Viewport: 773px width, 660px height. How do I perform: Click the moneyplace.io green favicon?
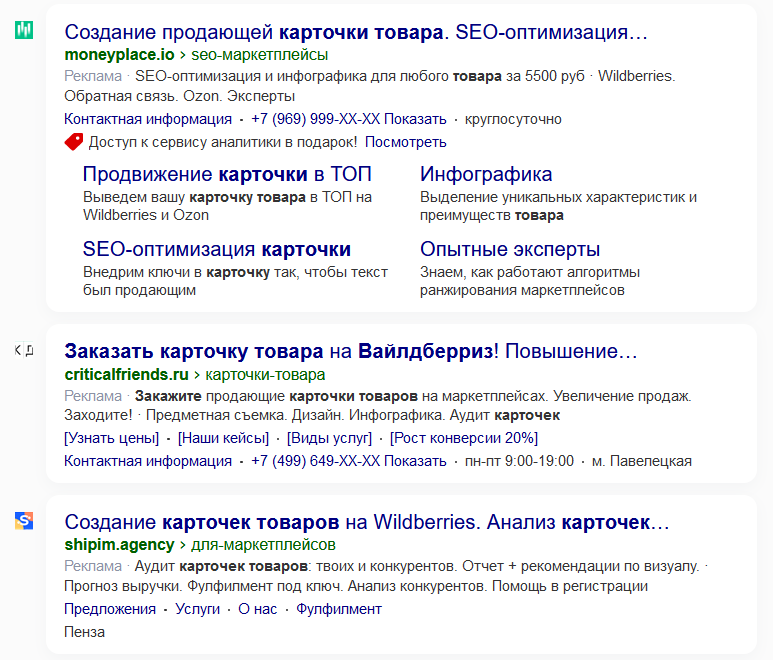point(24,30)
